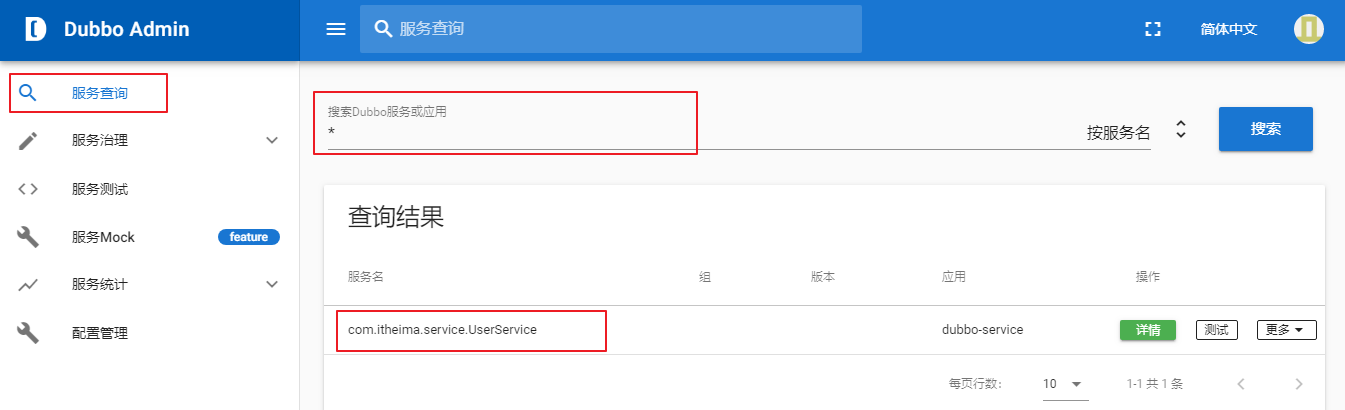Click the fullscreen icon in the header
Image resolution: width=1345 pixels, height=410 pixels.
1152,29
